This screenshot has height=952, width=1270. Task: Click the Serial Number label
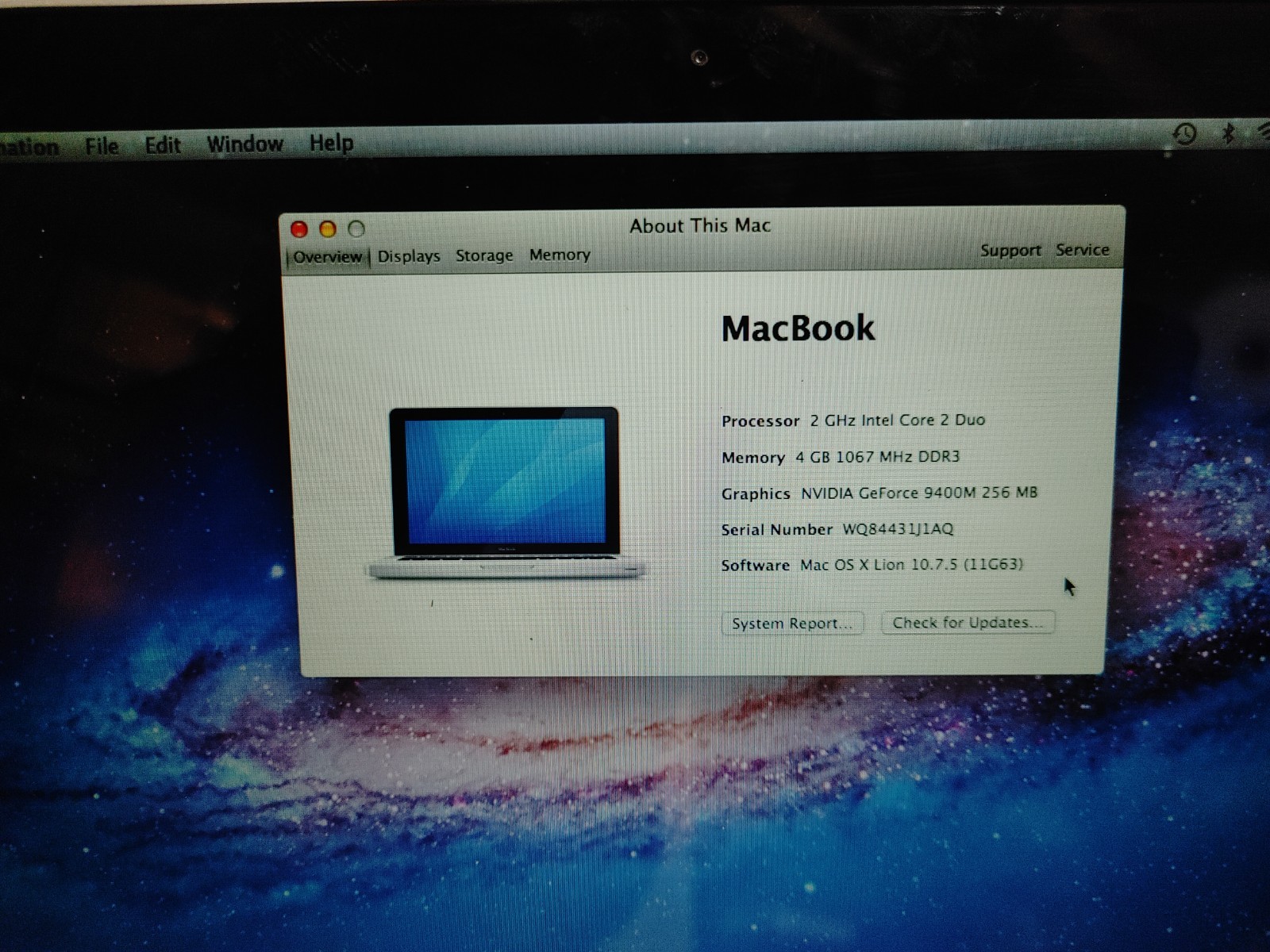coord(777,530)
